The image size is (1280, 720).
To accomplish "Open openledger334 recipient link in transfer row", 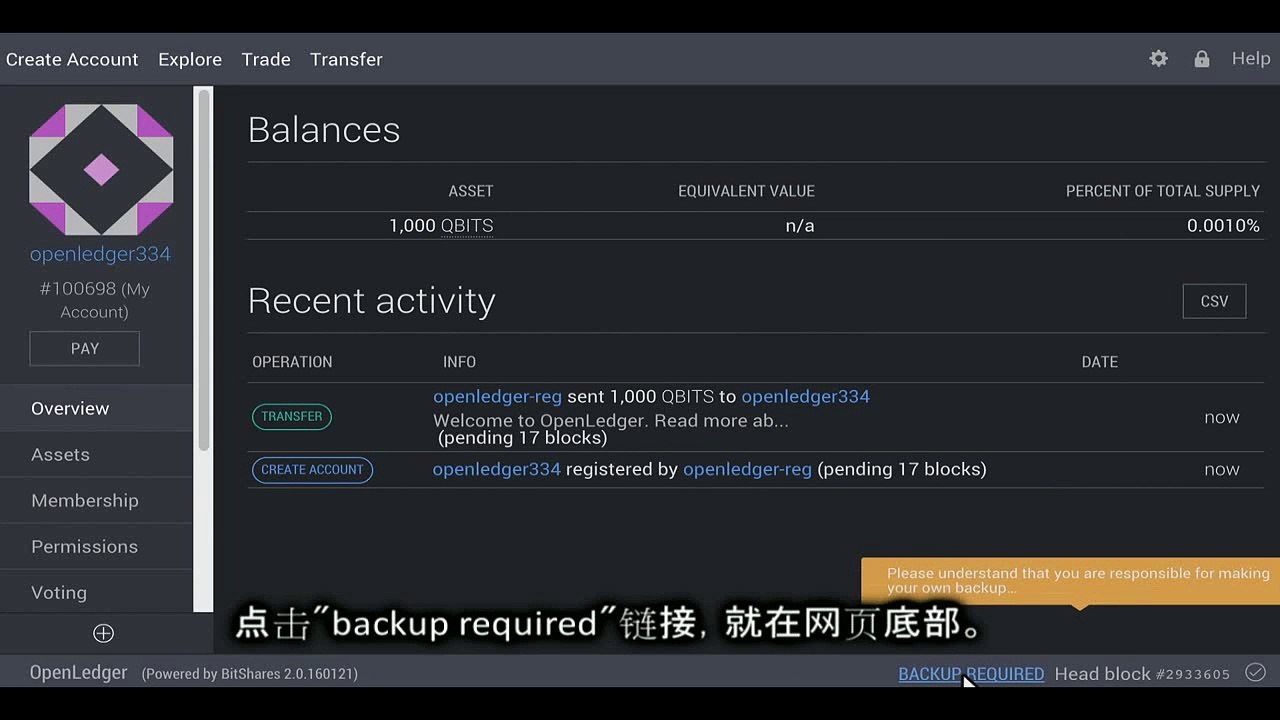I will point(805,397).
